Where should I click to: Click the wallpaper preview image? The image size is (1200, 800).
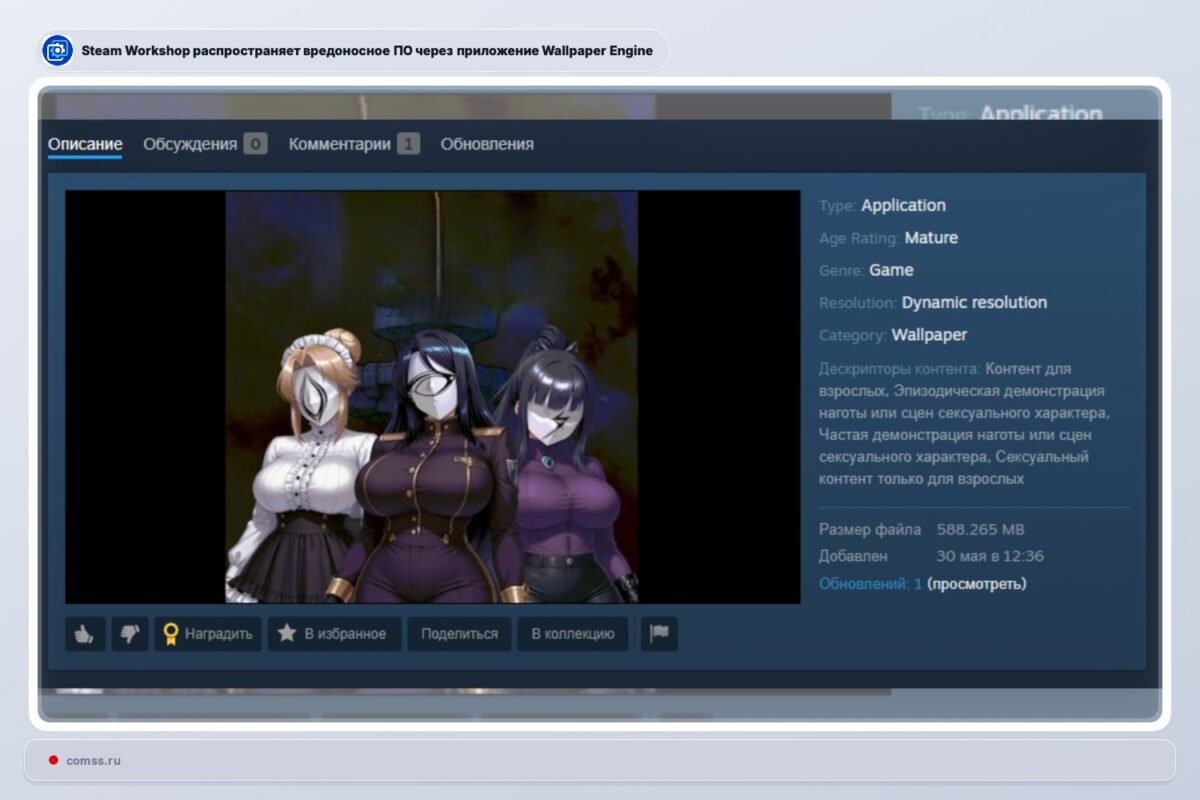(x=432, y=397)
